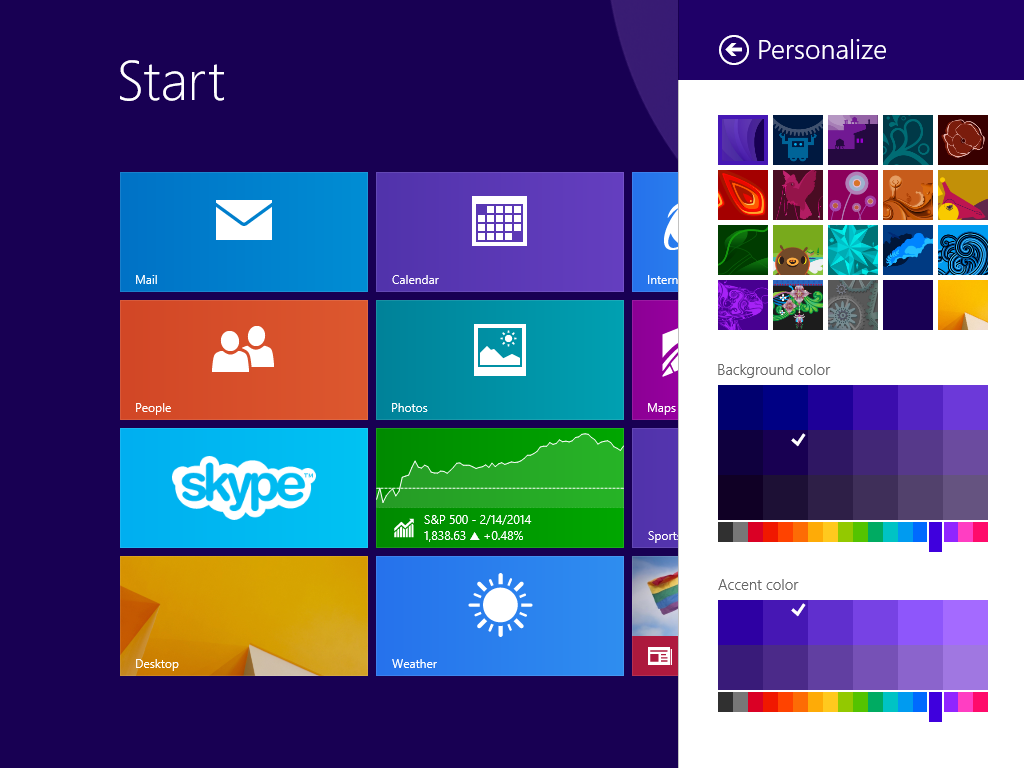Choose the green leaf lines background

[x=743, y=250]
